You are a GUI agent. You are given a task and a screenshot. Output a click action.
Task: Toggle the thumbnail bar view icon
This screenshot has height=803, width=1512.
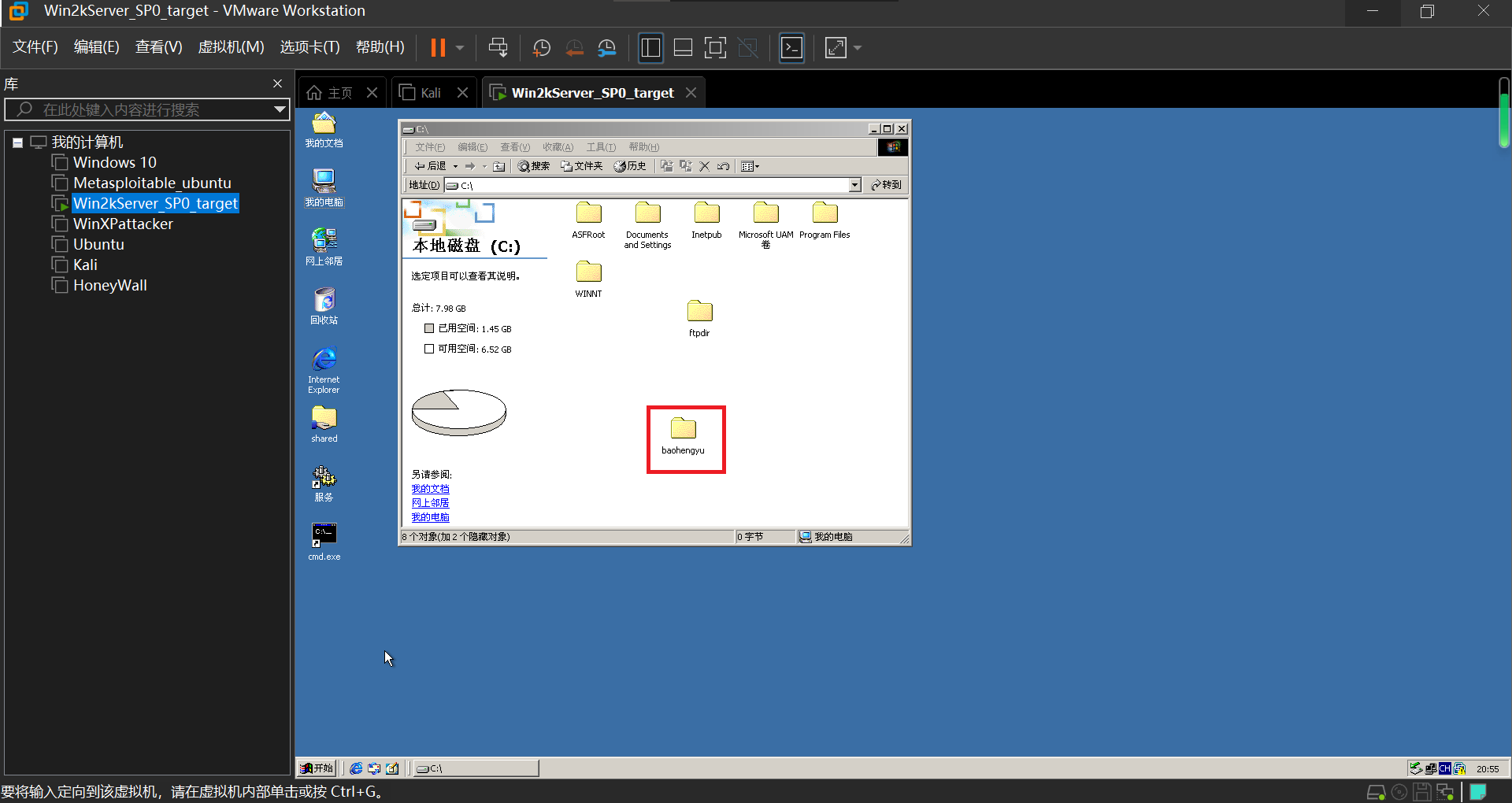tap(683, 48)
